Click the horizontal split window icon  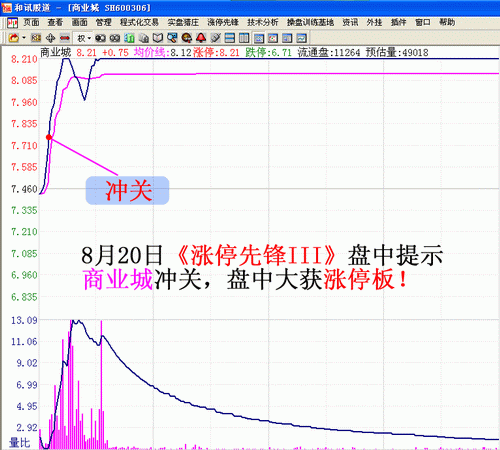[230, 38]
